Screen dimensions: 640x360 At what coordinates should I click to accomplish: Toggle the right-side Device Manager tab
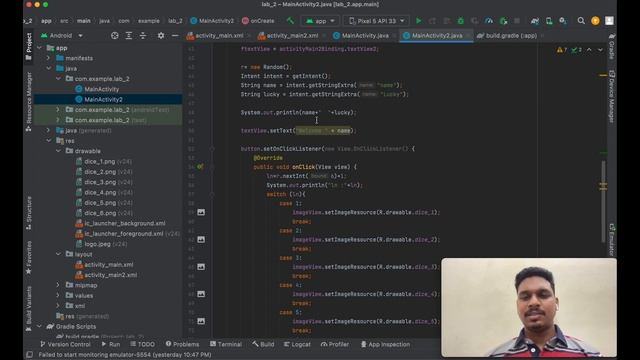click(x=611, y=96)
